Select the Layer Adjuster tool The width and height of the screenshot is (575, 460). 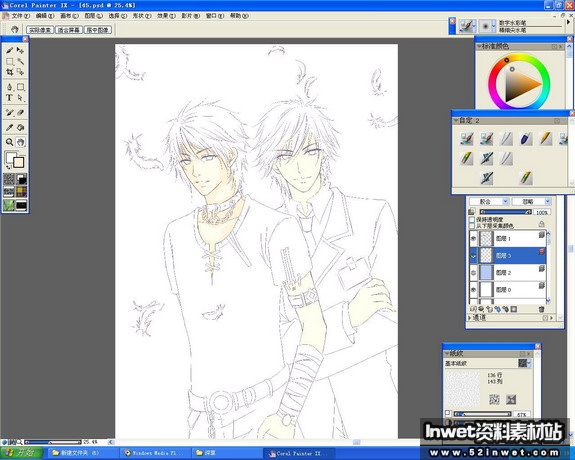pos(21,50)
